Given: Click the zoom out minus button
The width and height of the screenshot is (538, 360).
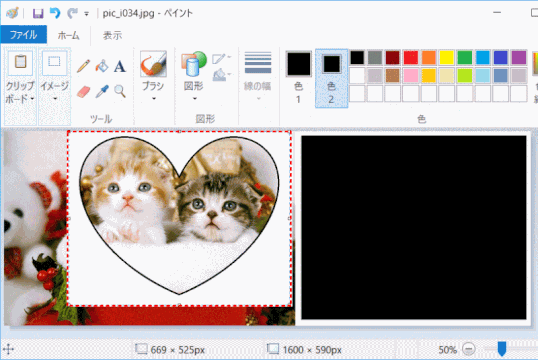Looking at the screenshot, I should click(x=469, y=349).
